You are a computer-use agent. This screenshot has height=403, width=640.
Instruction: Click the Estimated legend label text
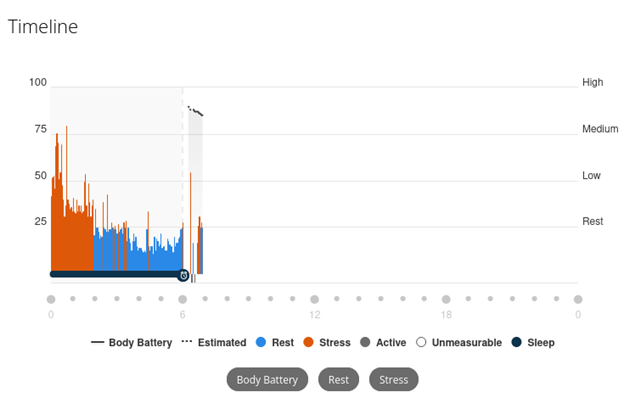(222, 342)
